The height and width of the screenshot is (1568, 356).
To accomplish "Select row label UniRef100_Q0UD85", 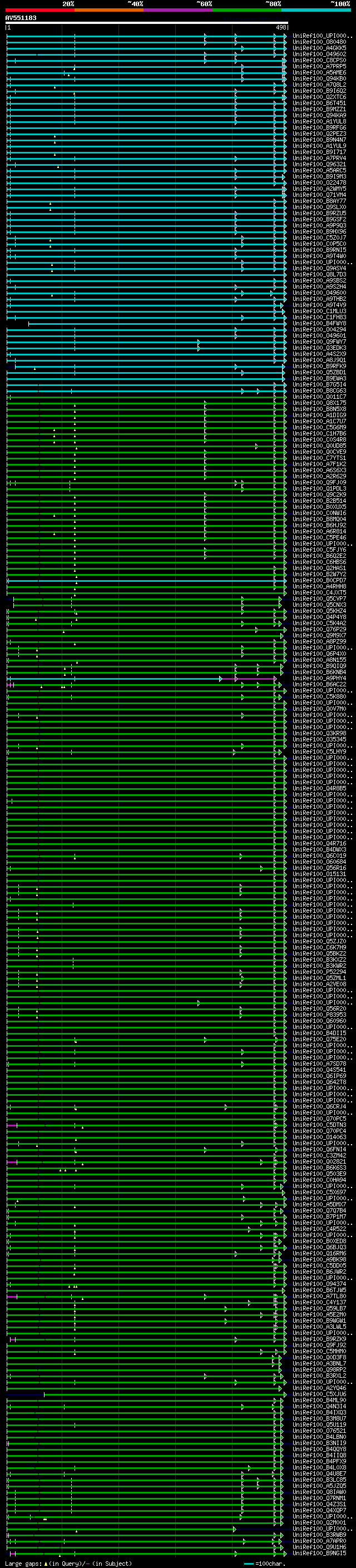I will coord(319,446).
